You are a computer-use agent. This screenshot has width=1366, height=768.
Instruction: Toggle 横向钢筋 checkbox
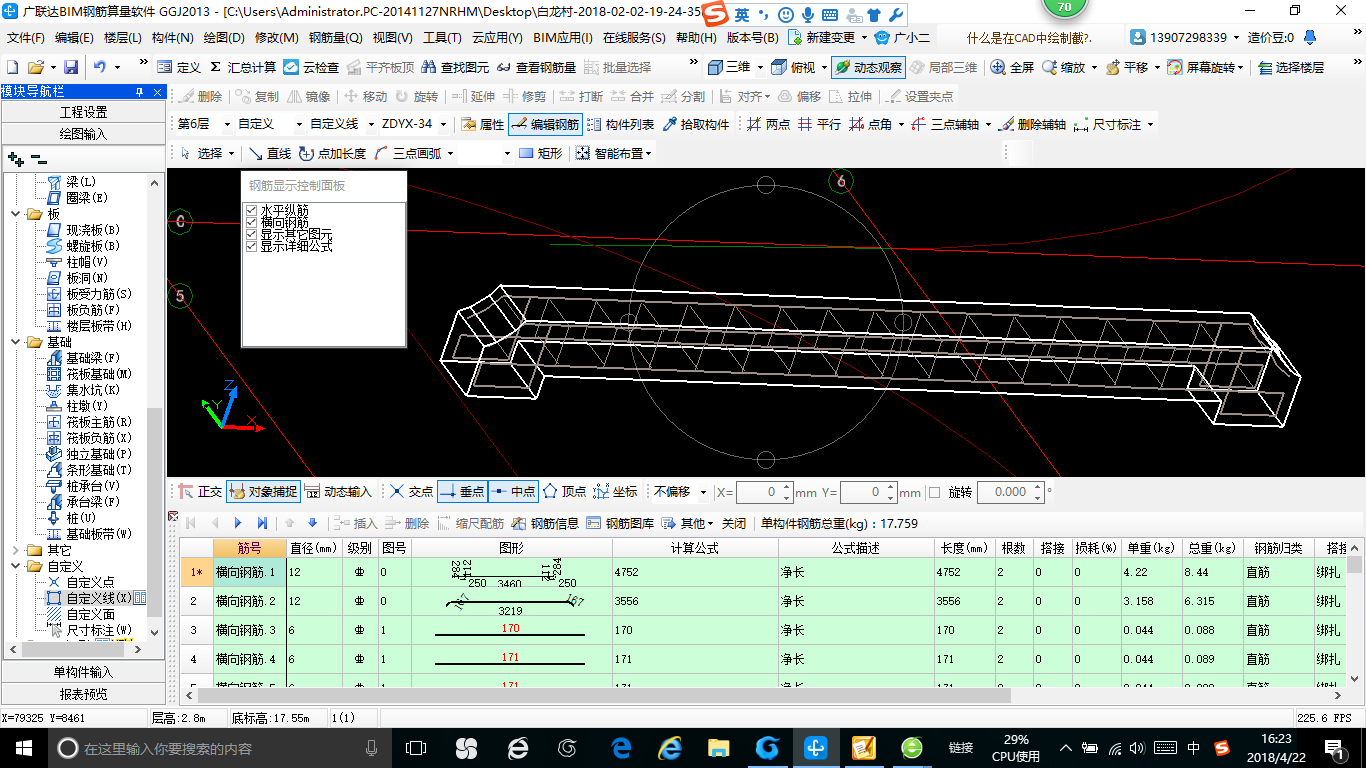251,222
